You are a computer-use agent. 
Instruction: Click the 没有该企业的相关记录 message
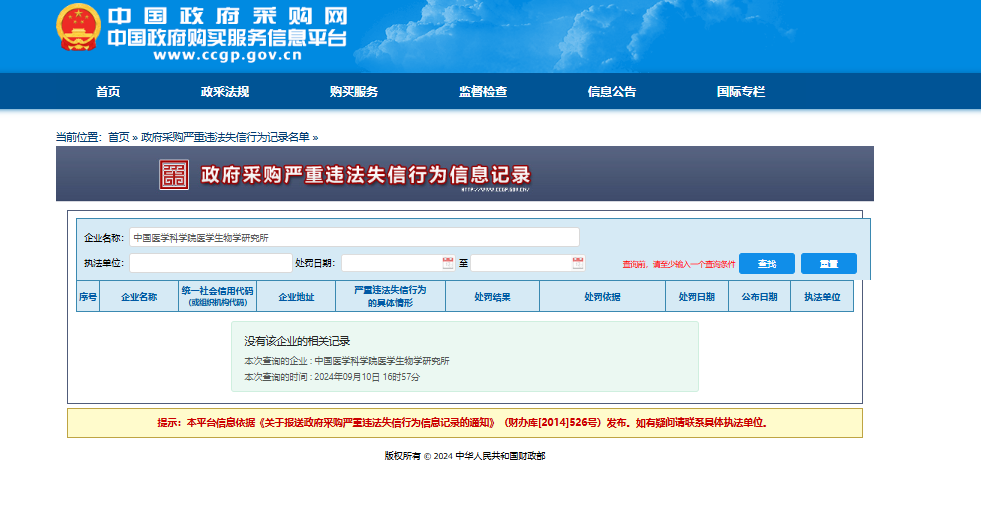click(297, 341)
